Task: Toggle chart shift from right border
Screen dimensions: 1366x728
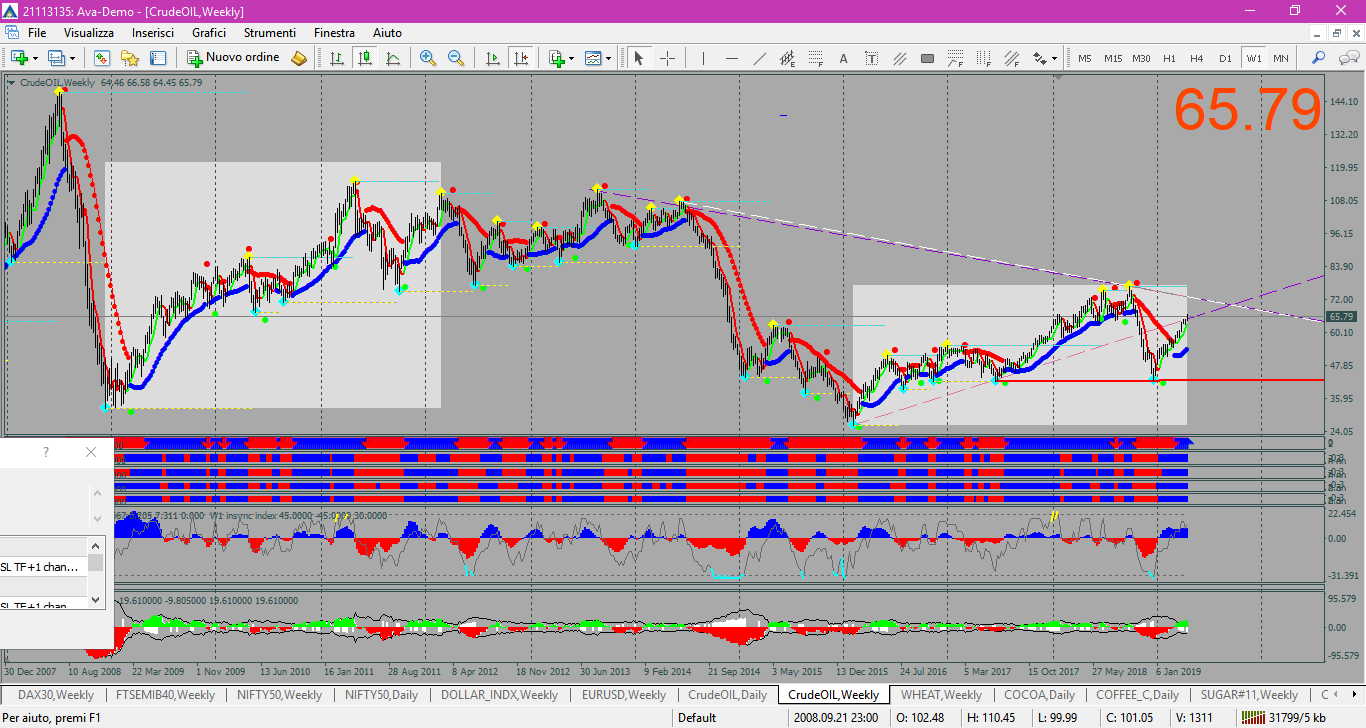Action: (x=520, y=58)
